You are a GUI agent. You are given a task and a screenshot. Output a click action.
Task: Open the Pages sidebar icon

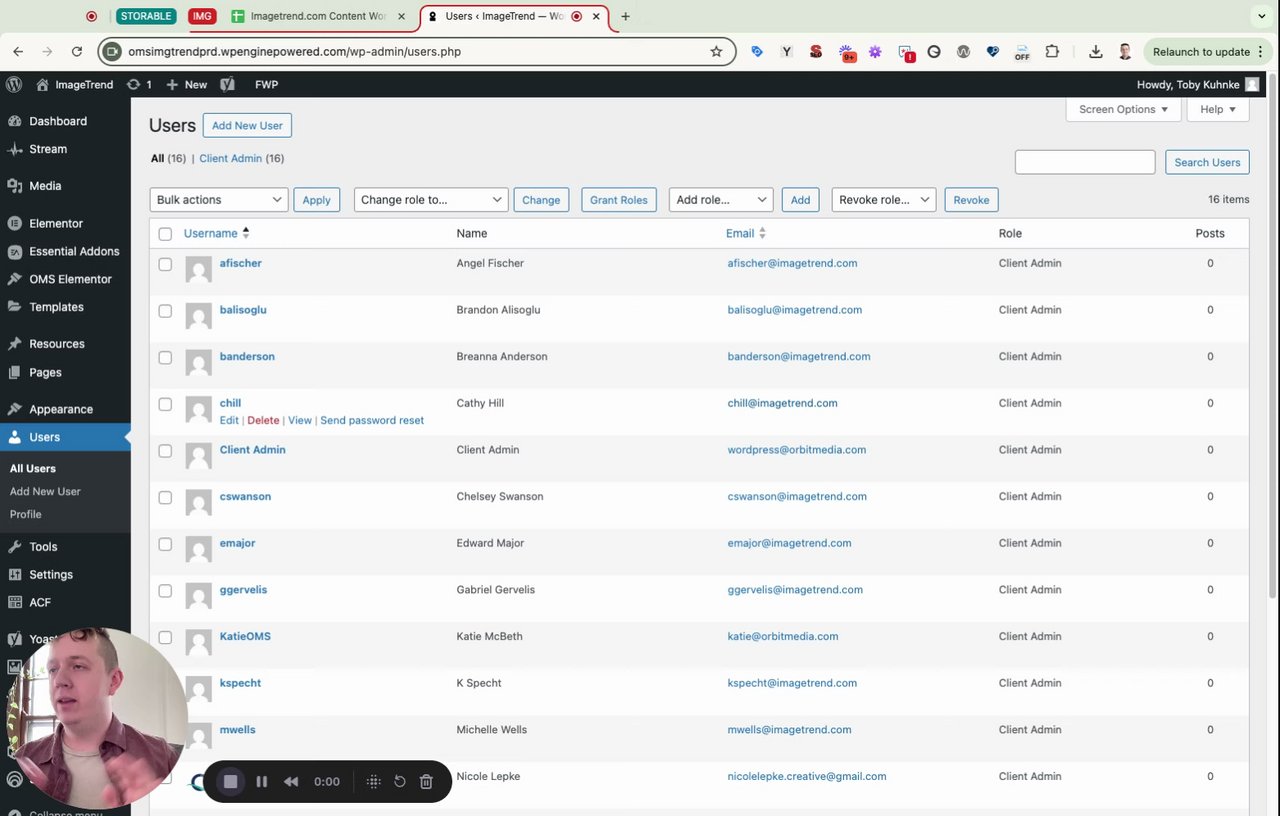pyautogui.click(x=14, y=372)
